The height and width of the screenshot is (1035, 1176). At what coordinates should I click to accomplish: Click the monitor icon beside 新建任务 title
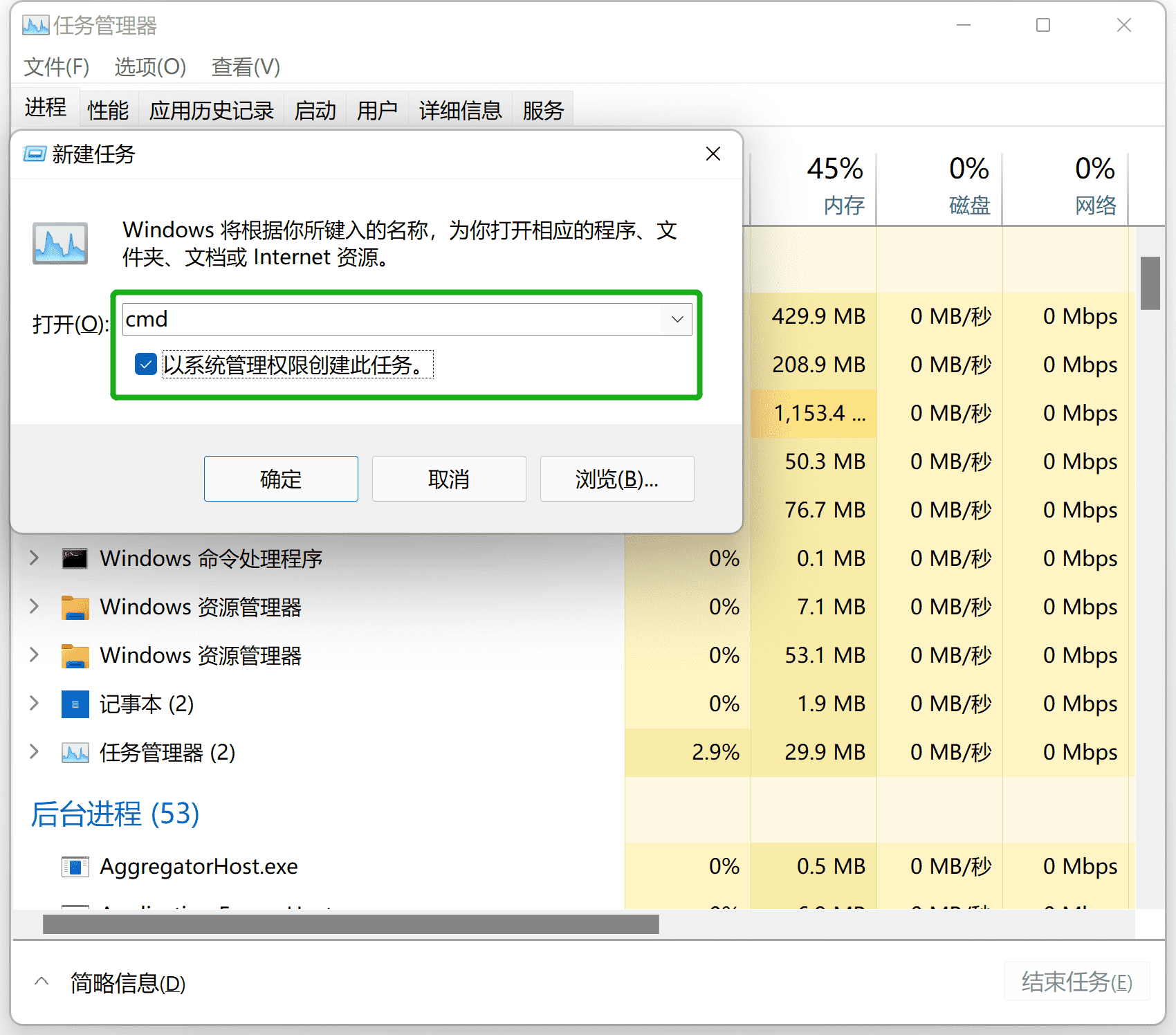point(35,154)
